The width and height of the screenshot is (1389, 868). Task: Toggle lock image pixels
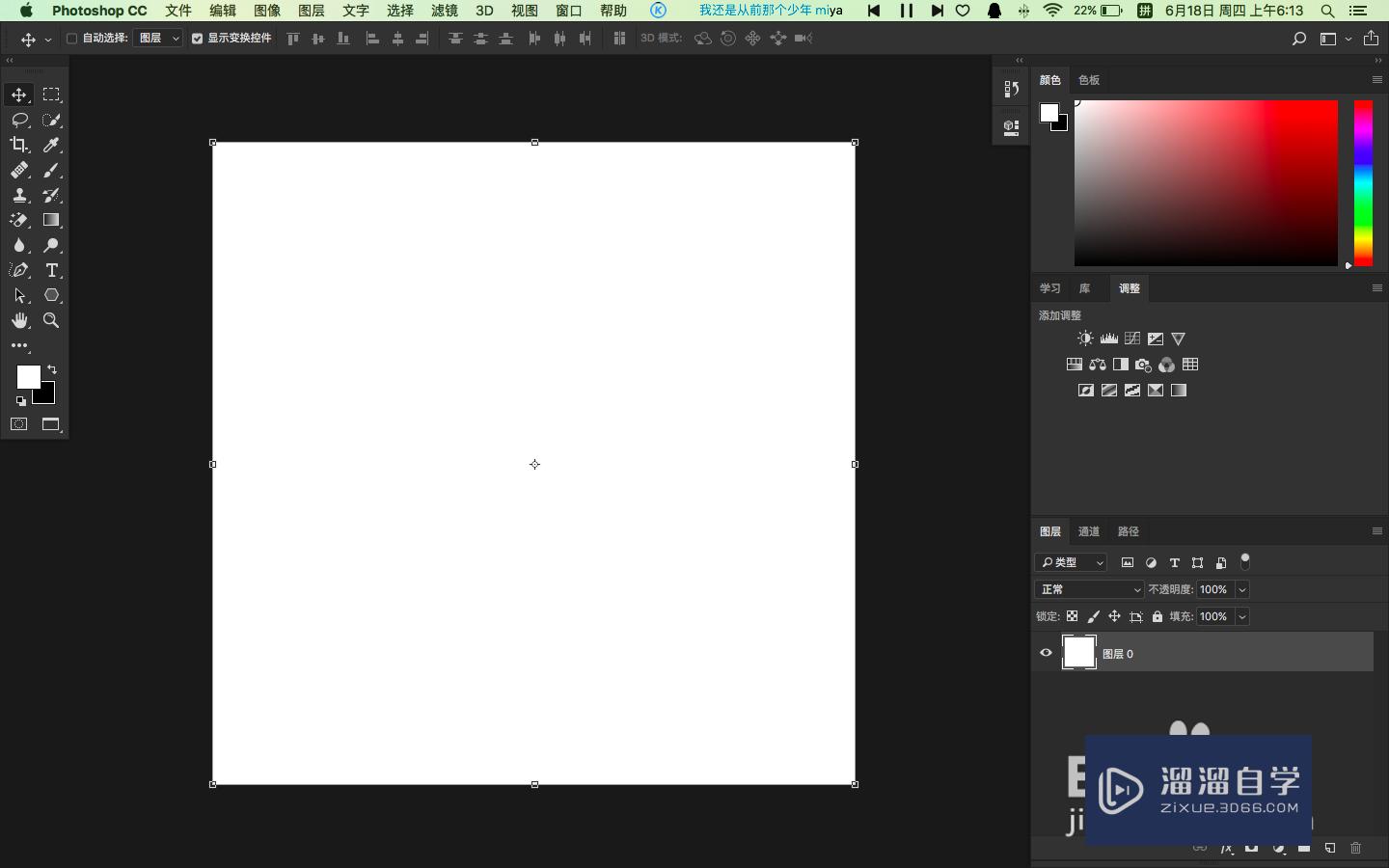(x=1094, y=616)
